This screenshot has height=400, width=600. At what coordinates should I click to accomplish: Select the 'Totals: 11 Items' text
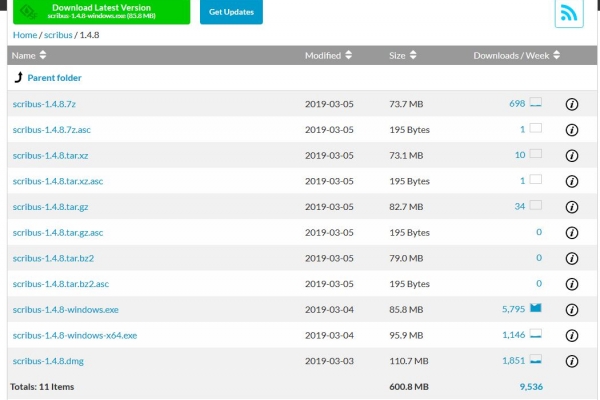(x=42, y=387)
